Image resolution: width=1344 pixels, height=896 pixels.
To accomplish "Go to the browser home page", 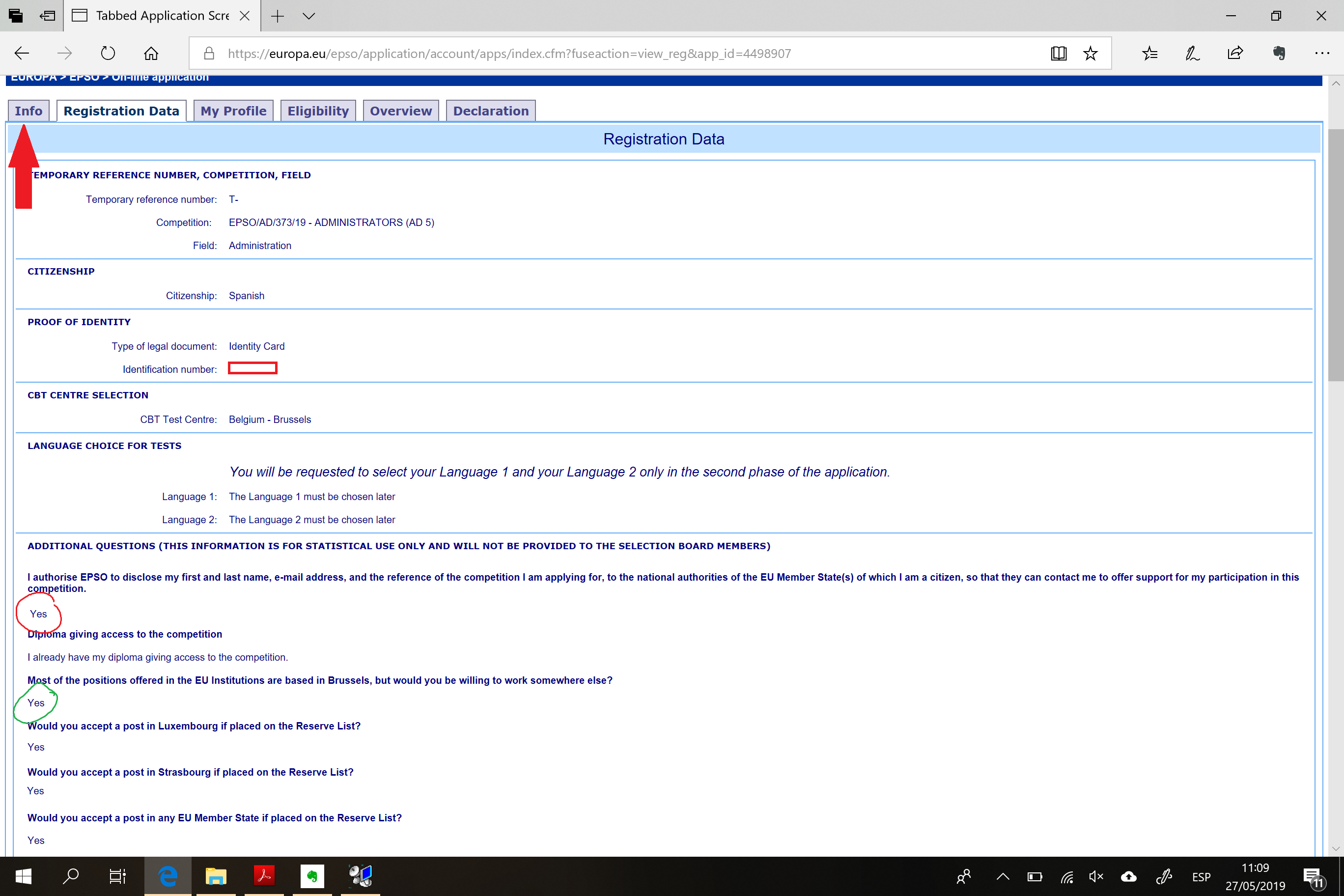I will point(151,53).
